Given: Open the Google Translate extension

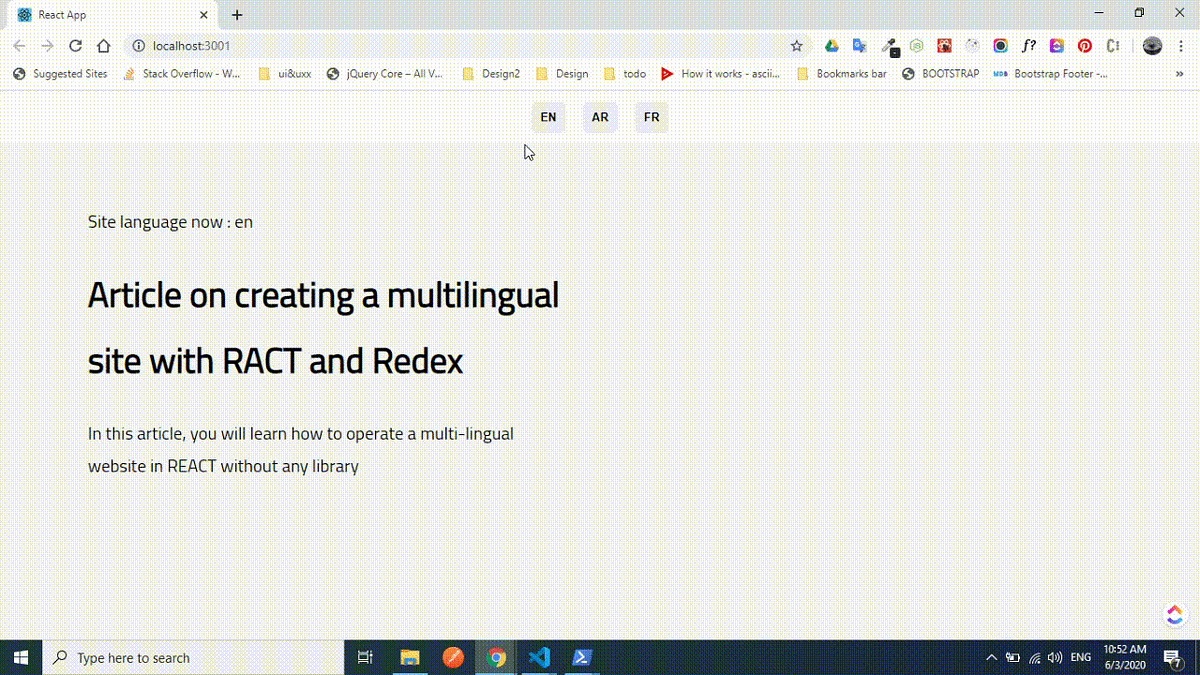Looking at the screenshot, I should pos(860,46).
